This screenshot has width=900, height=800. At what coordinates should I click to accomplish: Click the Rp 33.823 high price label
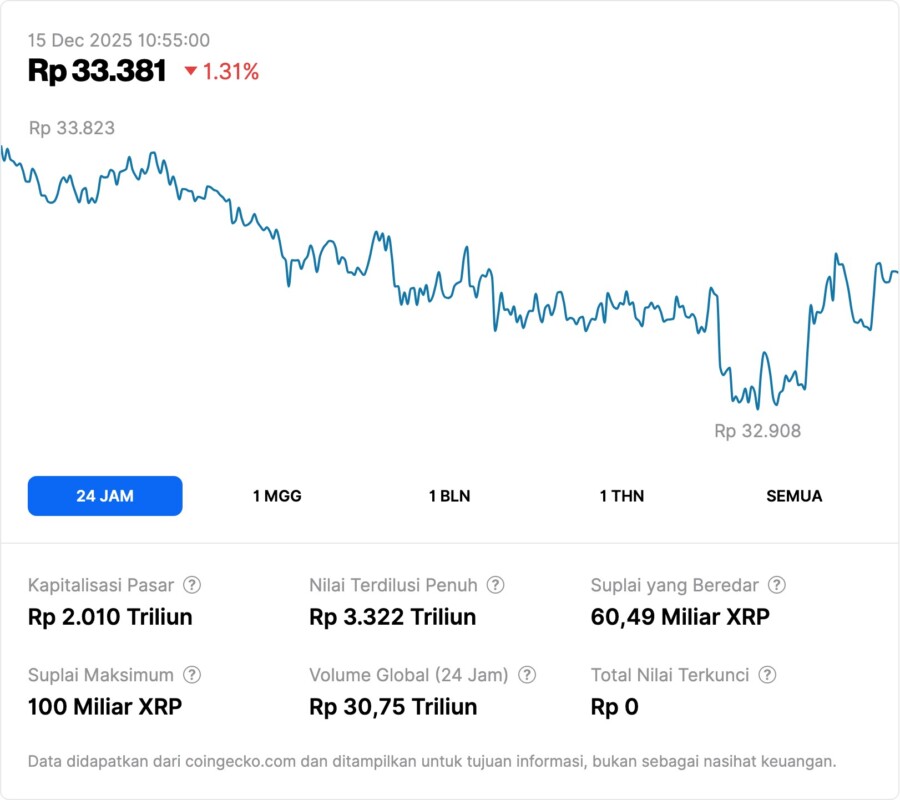[x=72, y=128]
